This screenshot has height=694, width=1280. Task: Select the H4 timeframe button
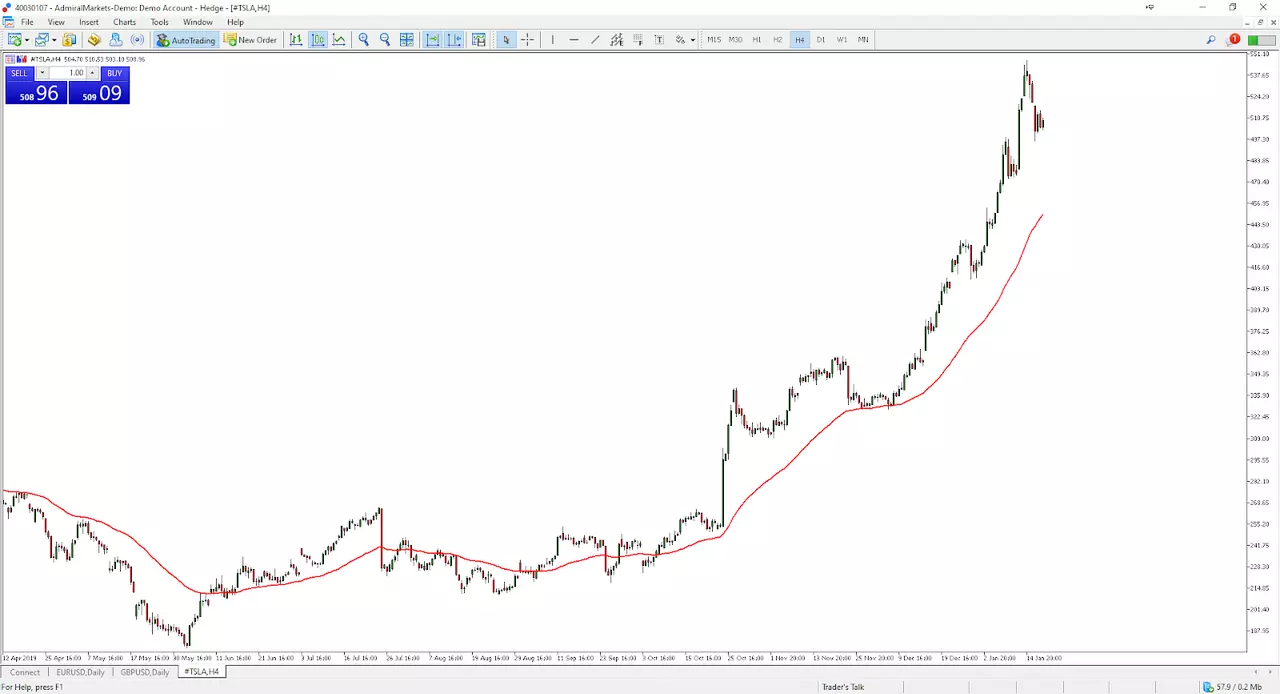click(799, 40)
